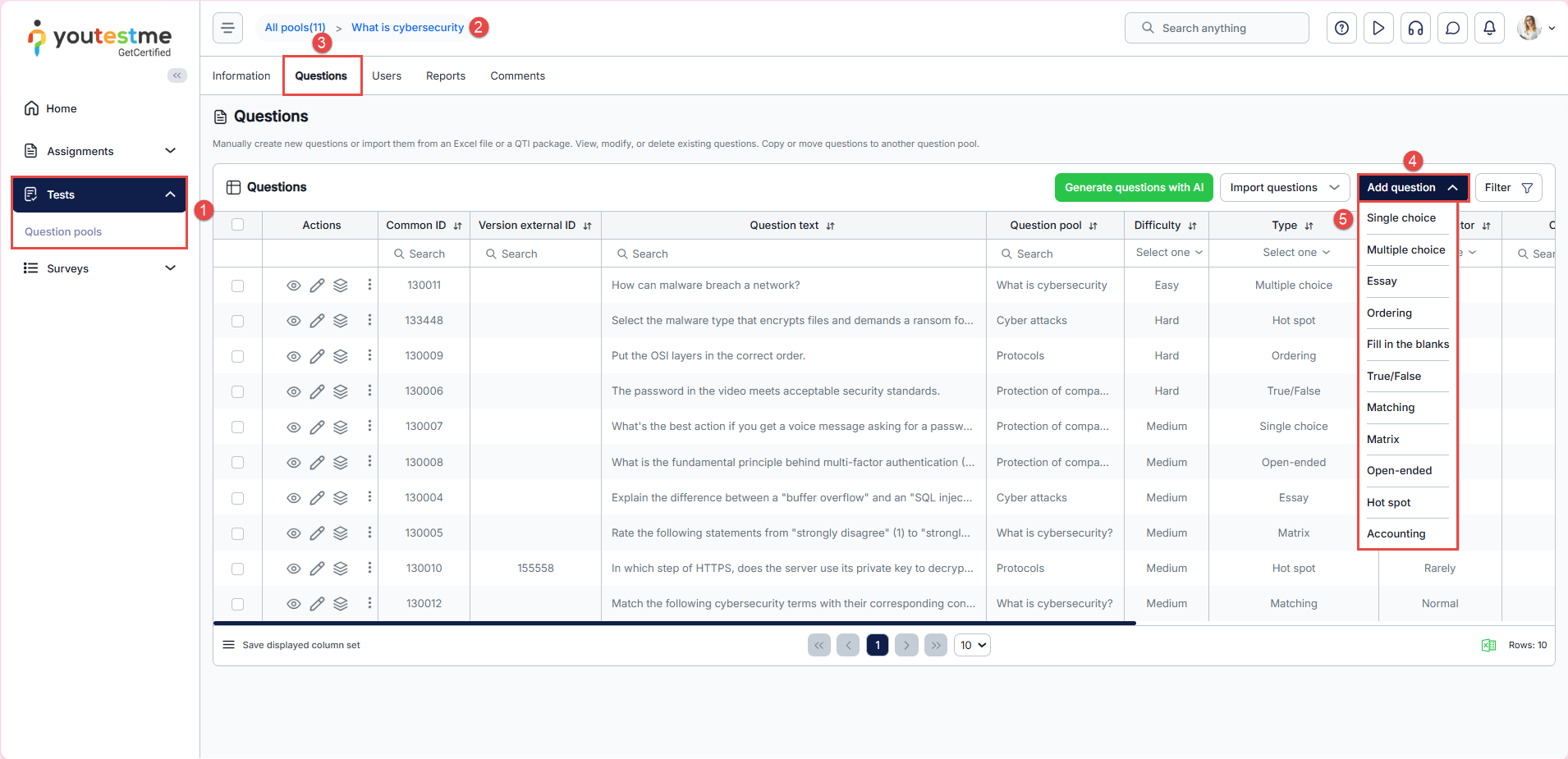The image size is (1568, 759).
Task: Click the horizontal scrollbar under the table
Action: click(x=673, y=624)
